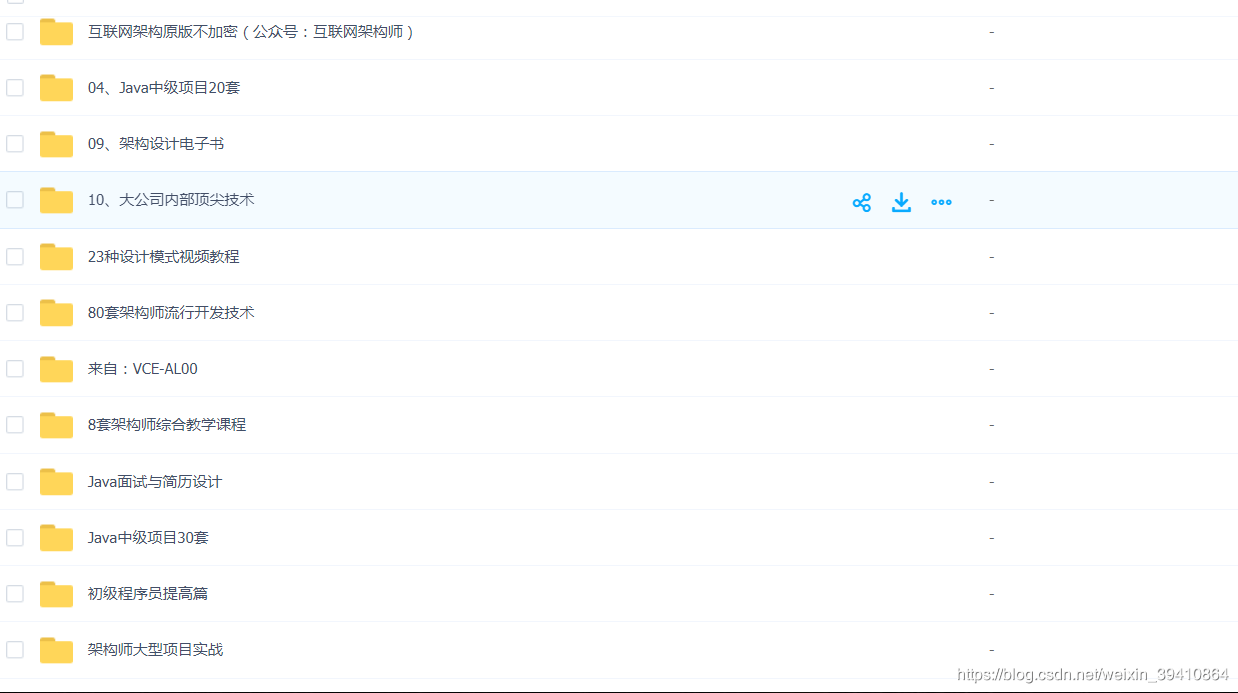Click folder icon of 初级程序员提高篇
Image resolution: width=1238 pixels, height=693 pixels.
point(57,594)
